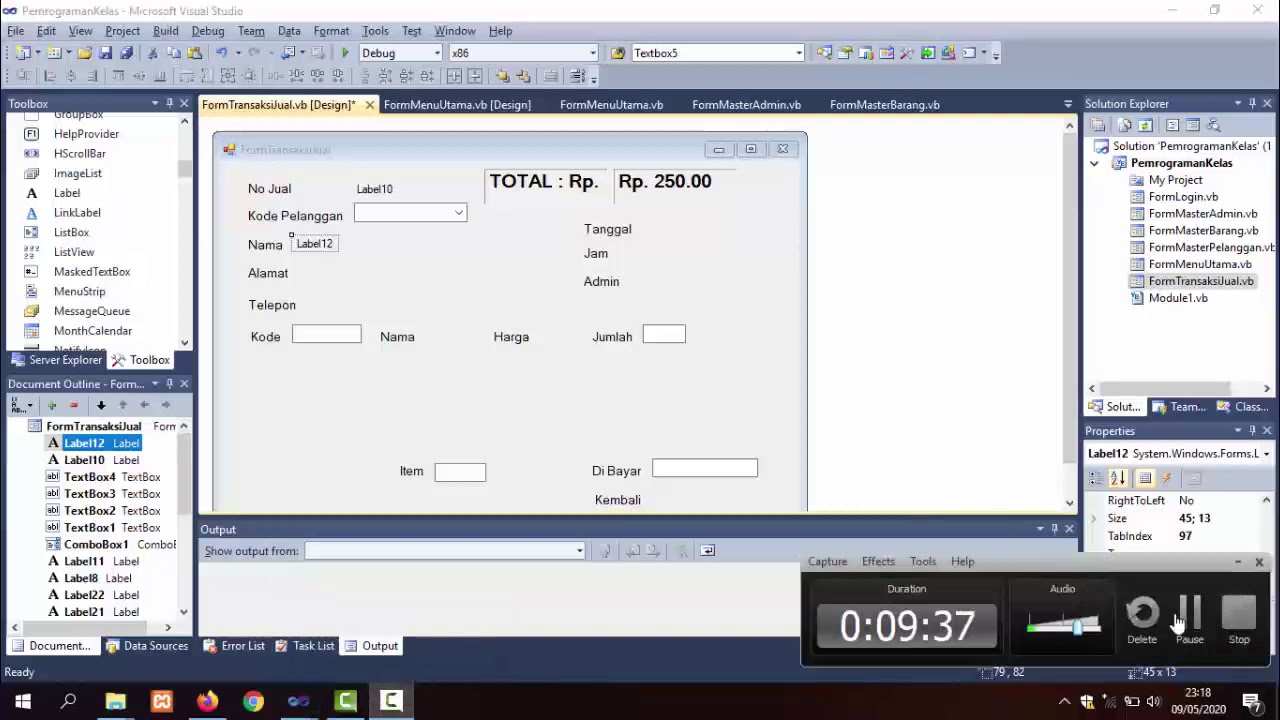Click the Events lightning icon in Properties
Screen dimensions: 1280x720
1167,478
